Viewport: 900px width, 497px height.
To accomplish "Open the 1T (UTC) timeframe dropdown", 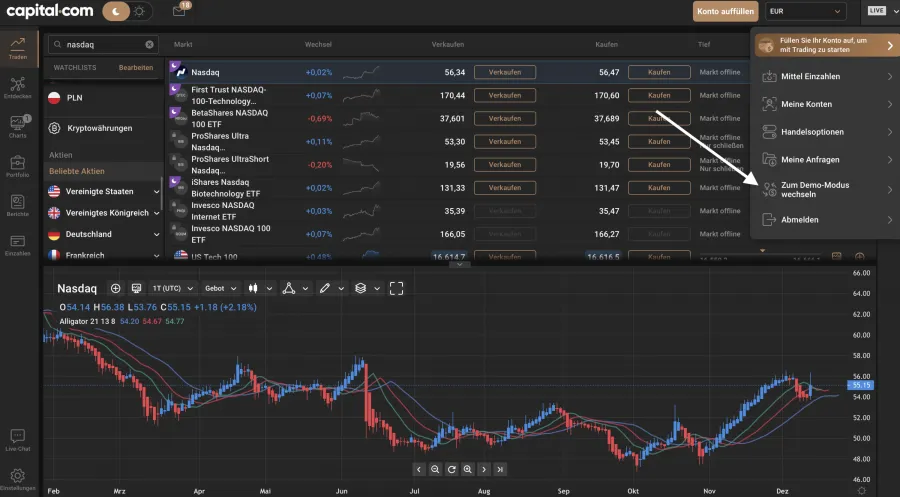I will (x=172, y=288).
